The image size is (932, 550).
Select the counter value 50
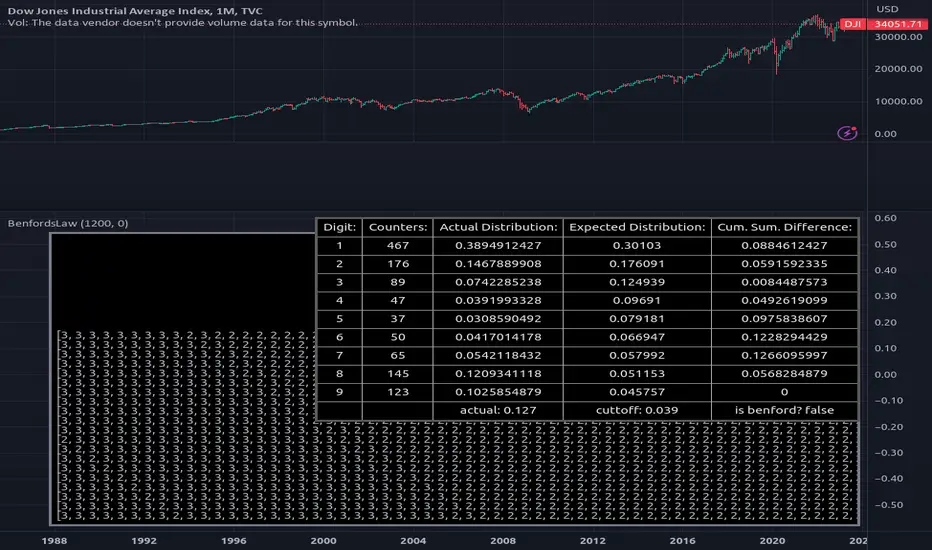pos(398,337)
